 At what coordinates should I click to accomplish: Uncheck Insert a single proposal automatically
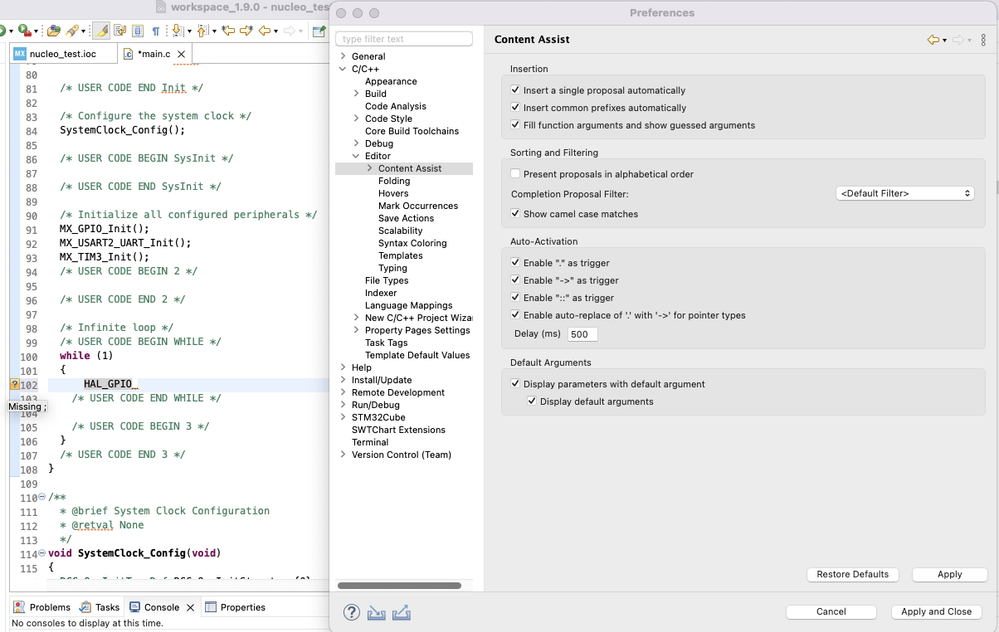[x=515, y=90]
